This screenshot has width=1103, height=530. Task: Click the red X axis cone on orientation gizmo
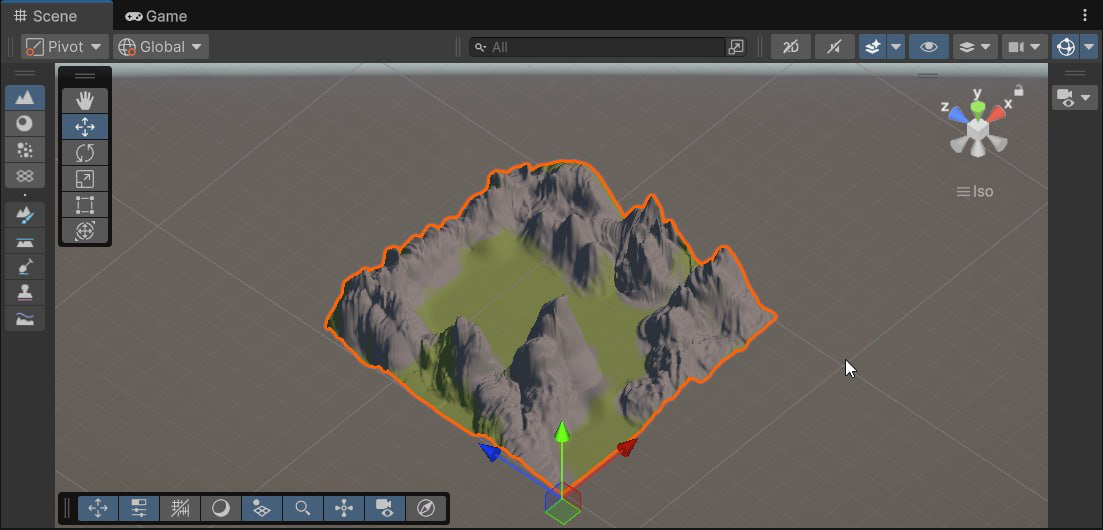997,113
